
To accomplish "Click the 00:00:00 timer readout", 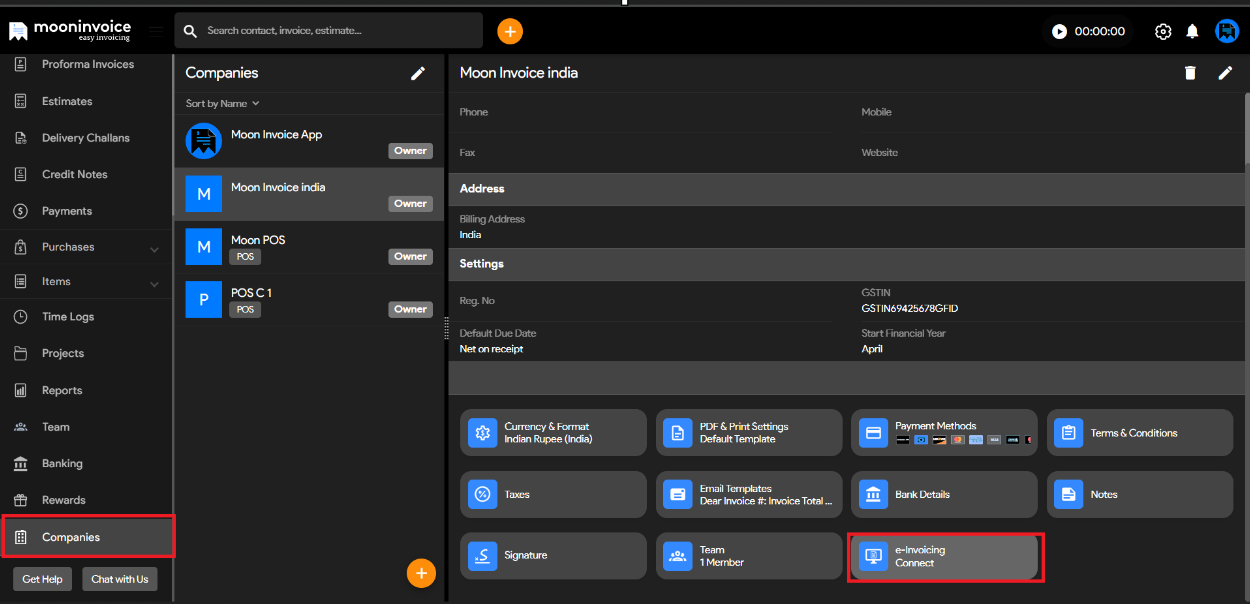I will [x=1100, y=31].
